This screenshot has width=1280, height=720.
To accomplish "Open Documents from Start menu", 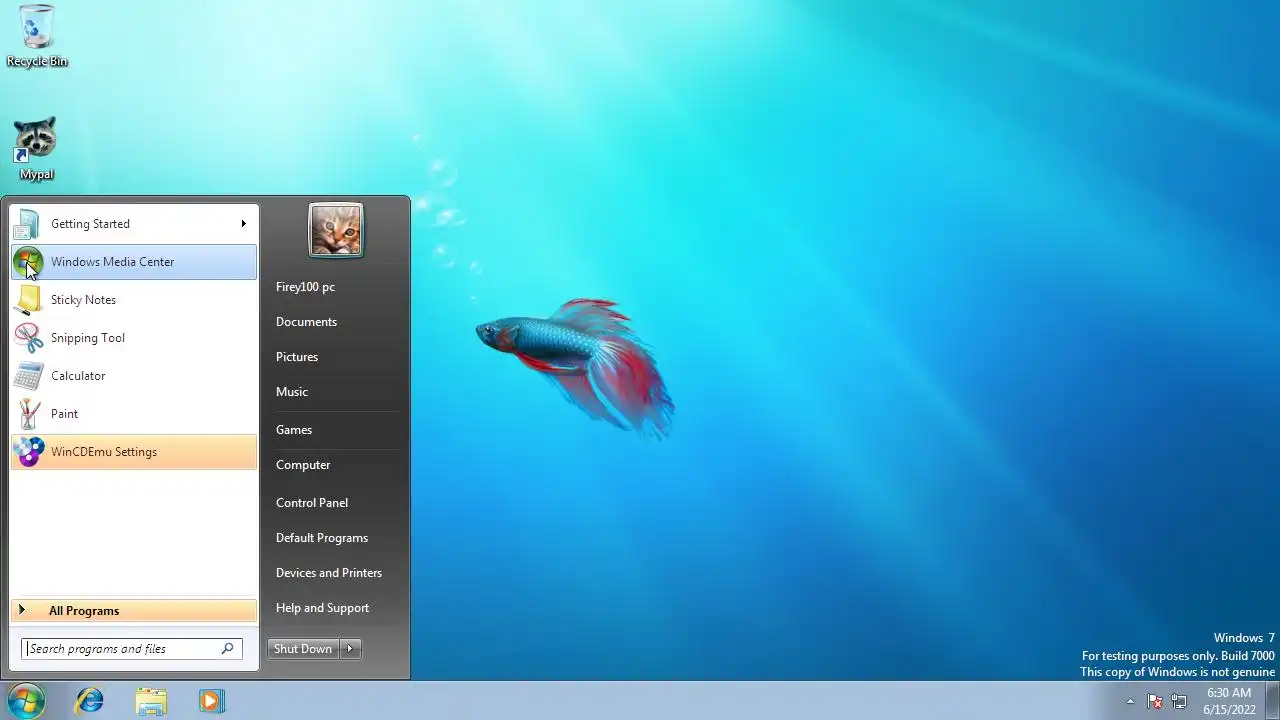I will click(x=306, y=322).
